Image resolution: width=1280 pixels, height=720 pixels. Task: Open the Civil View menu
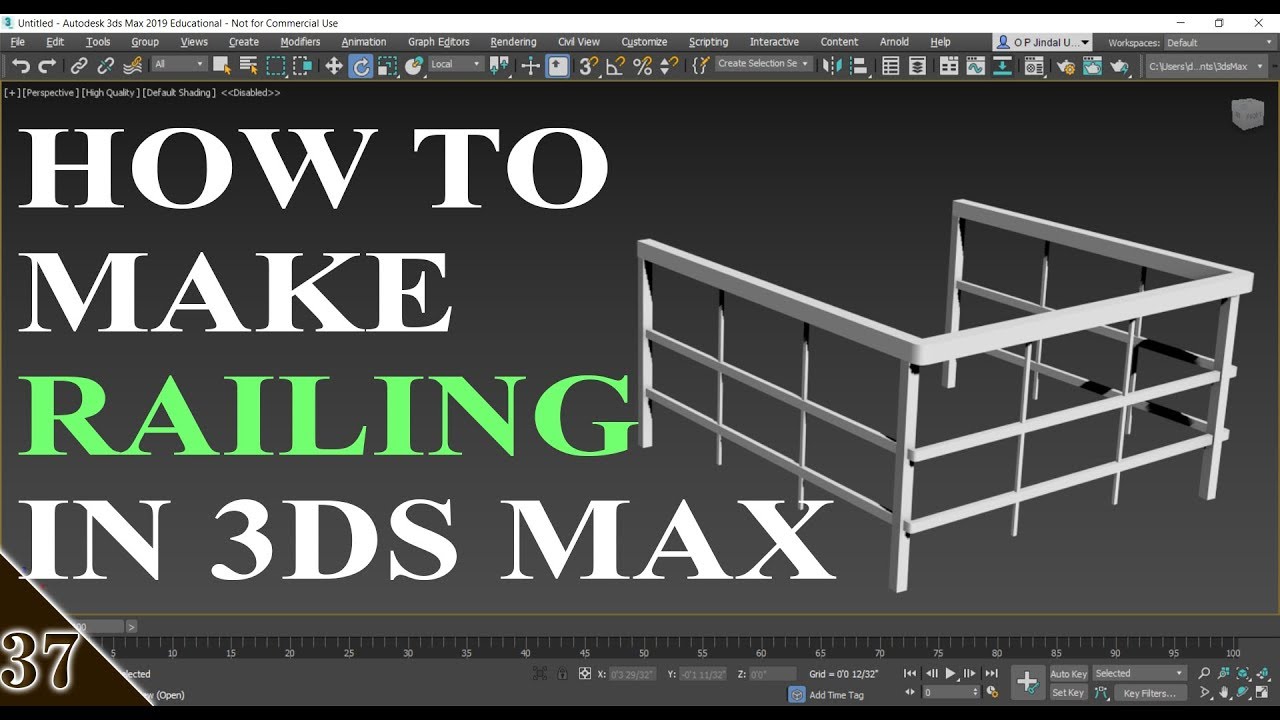[579, 42]
